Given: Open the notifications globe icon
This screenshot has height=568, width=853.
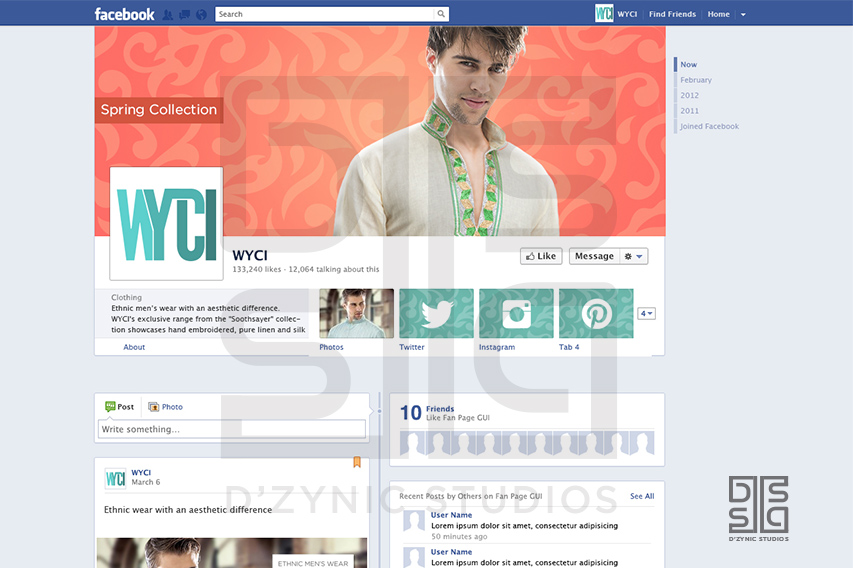Looking at the screenshot, I should (201, 15).
